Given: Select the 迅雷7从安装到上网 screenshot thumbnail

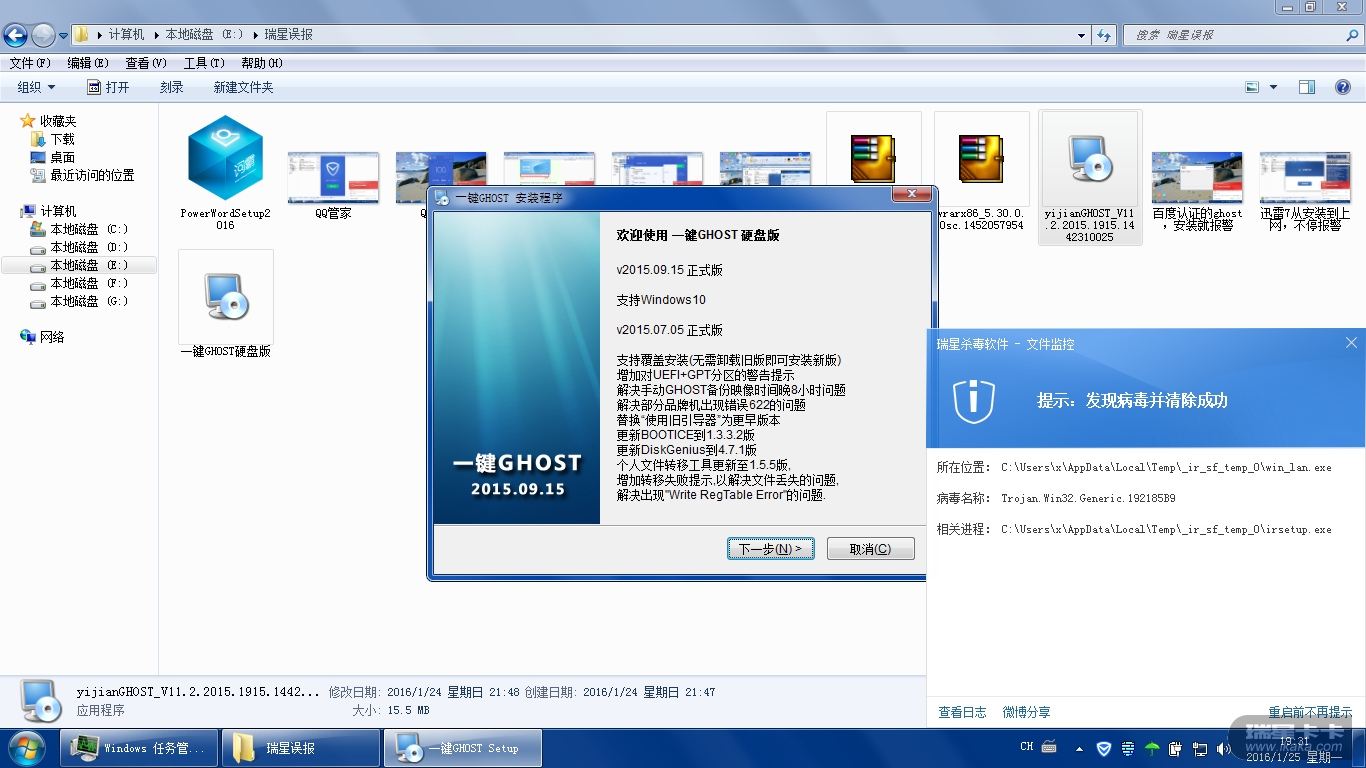Looking at the screenshot, I should (x=1305, y=191).
